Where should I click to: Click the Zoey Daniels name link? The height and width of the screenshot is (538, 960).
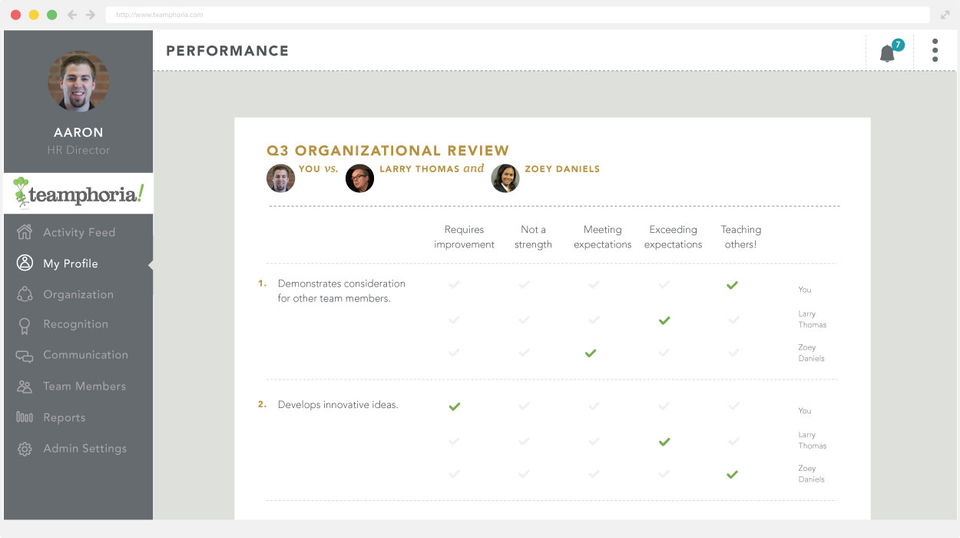(x=562, y=170)
